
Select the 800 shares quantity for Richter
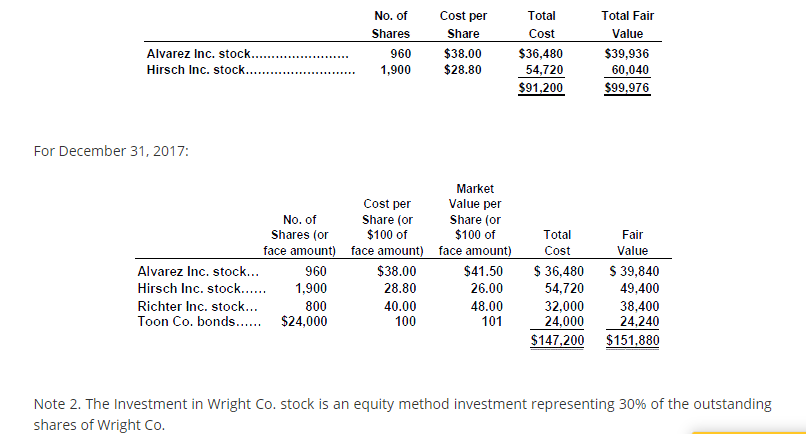(x=316, y=307)
